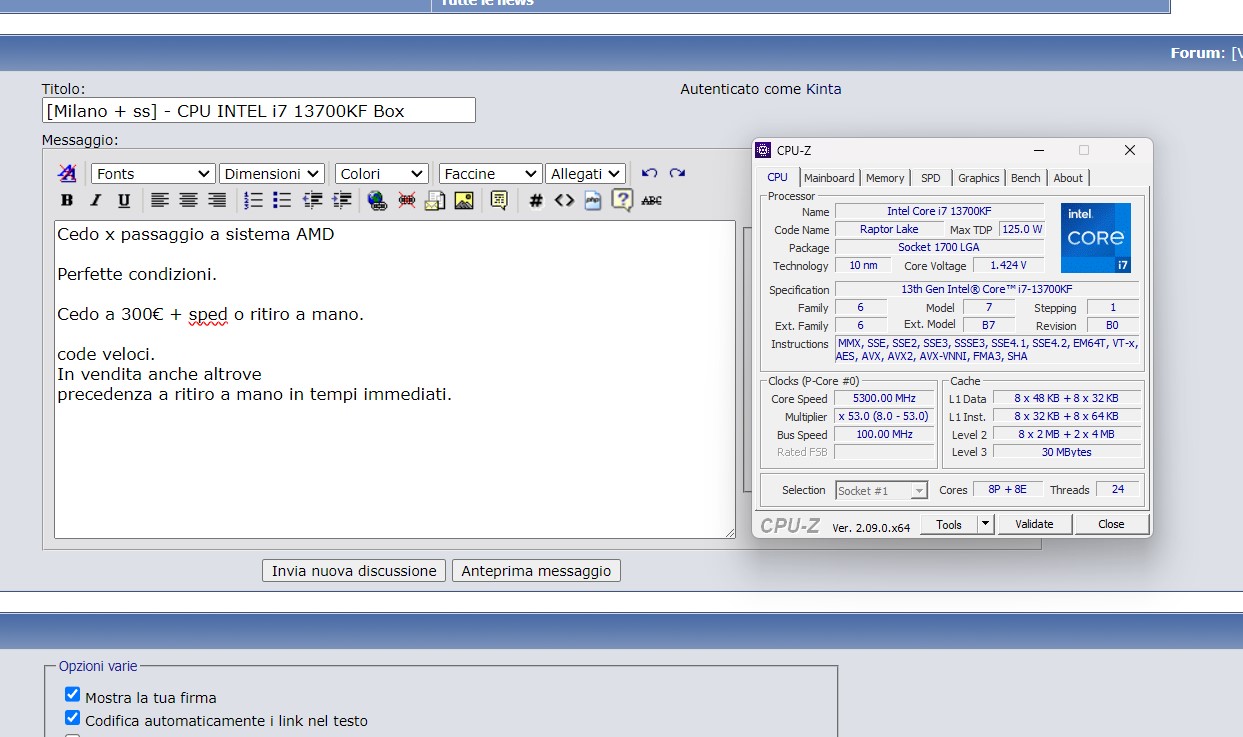Insert a bulleted list

[282, 200]
